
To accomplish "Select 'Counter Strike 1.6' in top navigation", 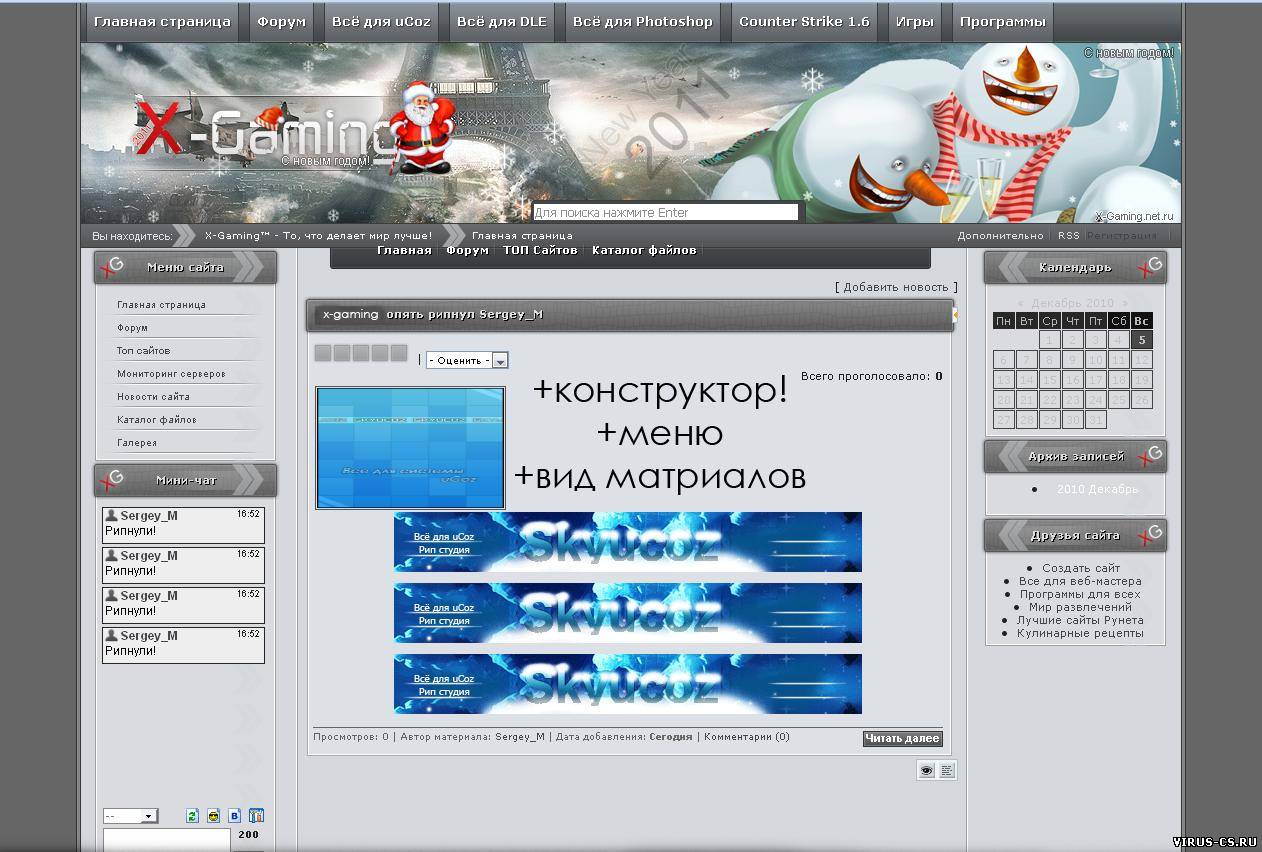I will (x=804, y=21).
